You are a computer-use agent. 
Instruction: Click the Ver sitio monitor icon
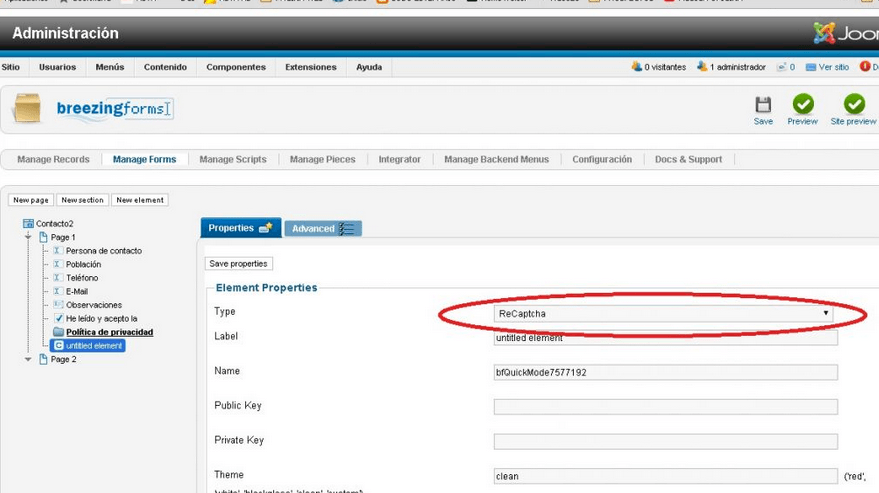click(x=811, y=67)
